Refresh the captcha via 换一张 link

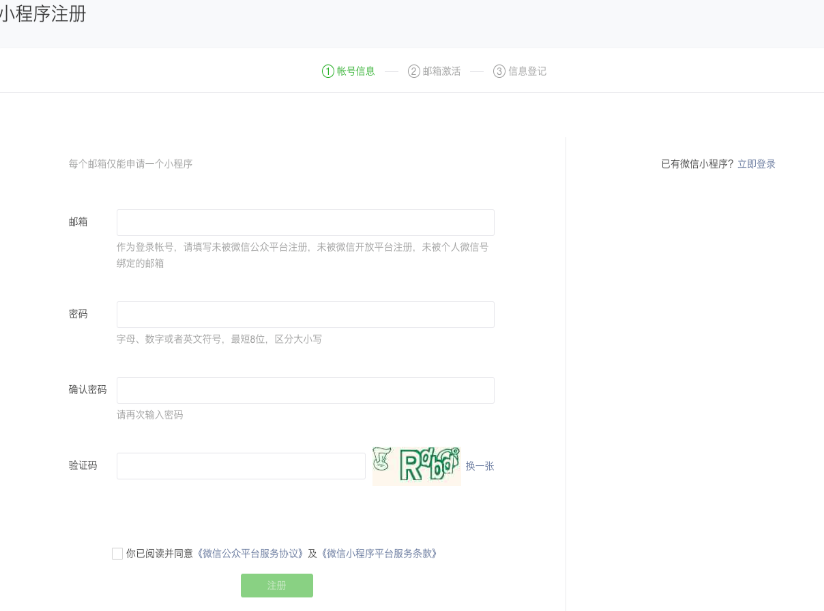coord(480,466)
